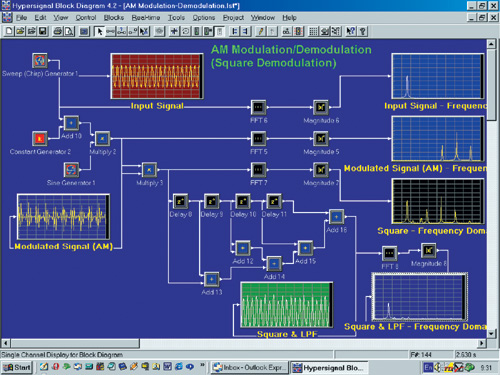500x375 pixels.
Task: Select the Magnitude 5 block
Action: point(321,138)
